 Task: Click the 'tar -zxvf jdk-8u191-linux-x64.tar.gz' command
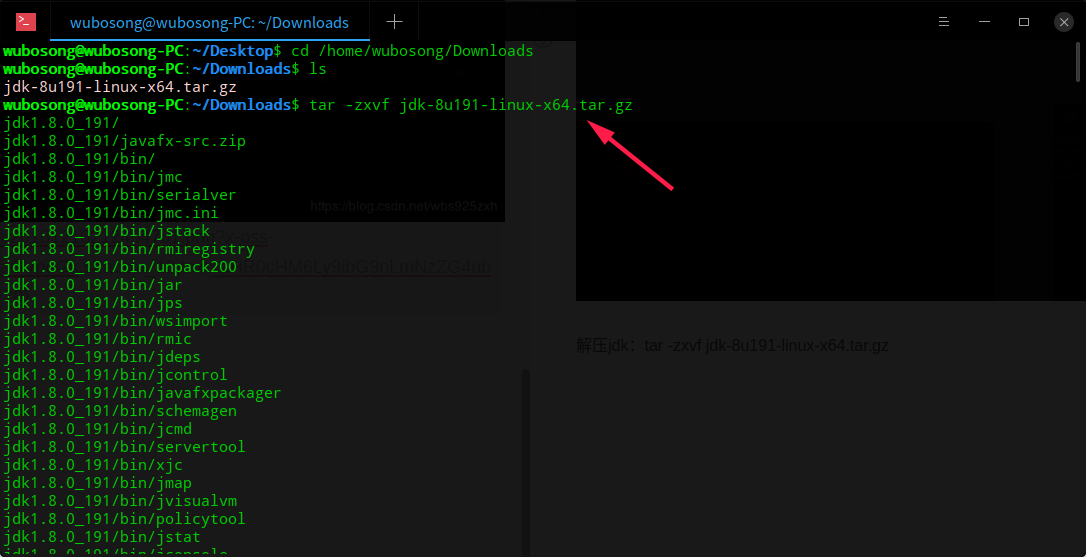point(471,105)
